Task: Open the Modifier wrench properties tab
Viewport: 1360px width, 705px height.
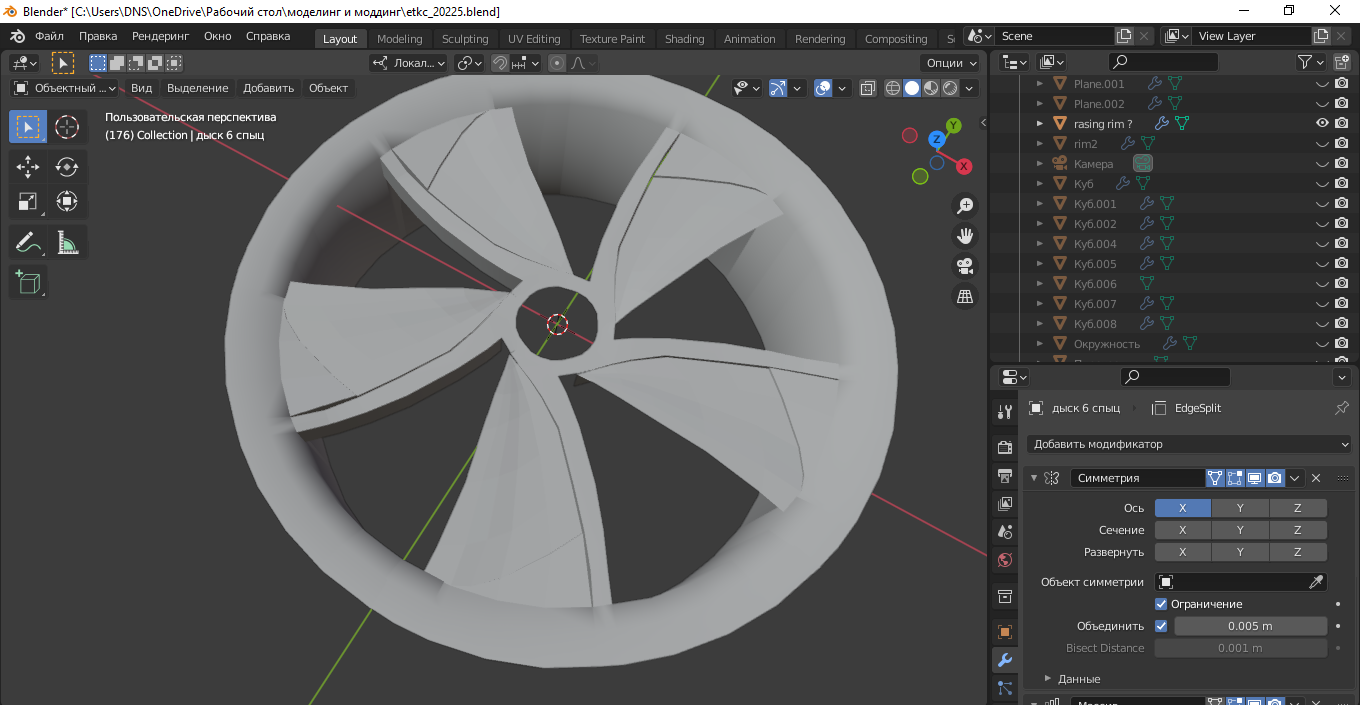Action: (x=1005, y=660)
